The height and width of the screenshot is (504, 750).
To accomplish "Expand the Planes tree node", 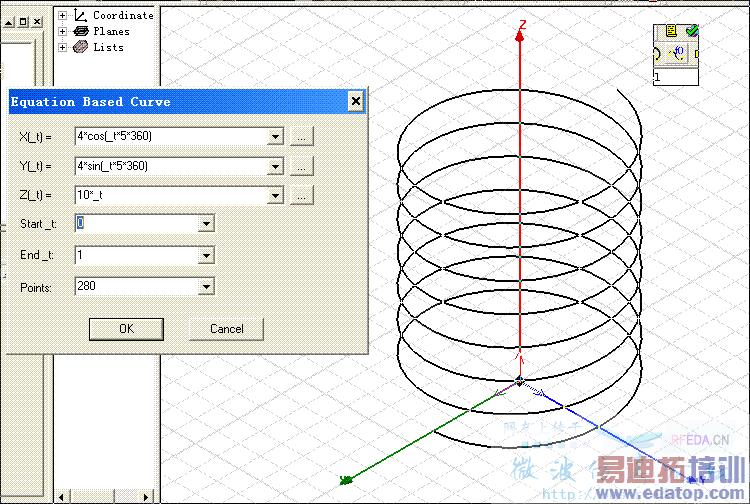I will click(62, 32).
